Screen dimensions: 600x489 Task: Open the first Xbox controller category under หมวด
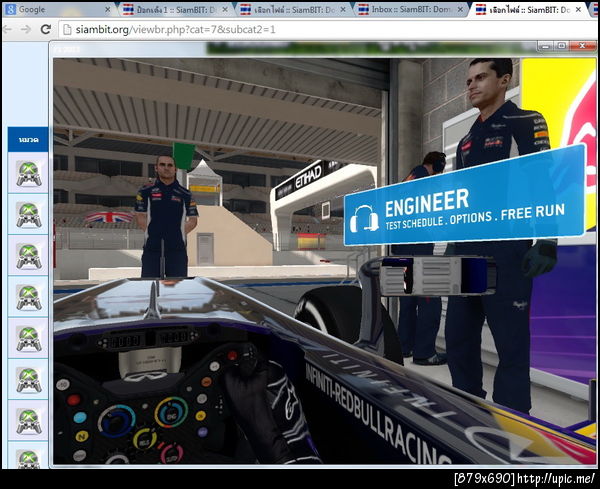[x=28, y=173]
